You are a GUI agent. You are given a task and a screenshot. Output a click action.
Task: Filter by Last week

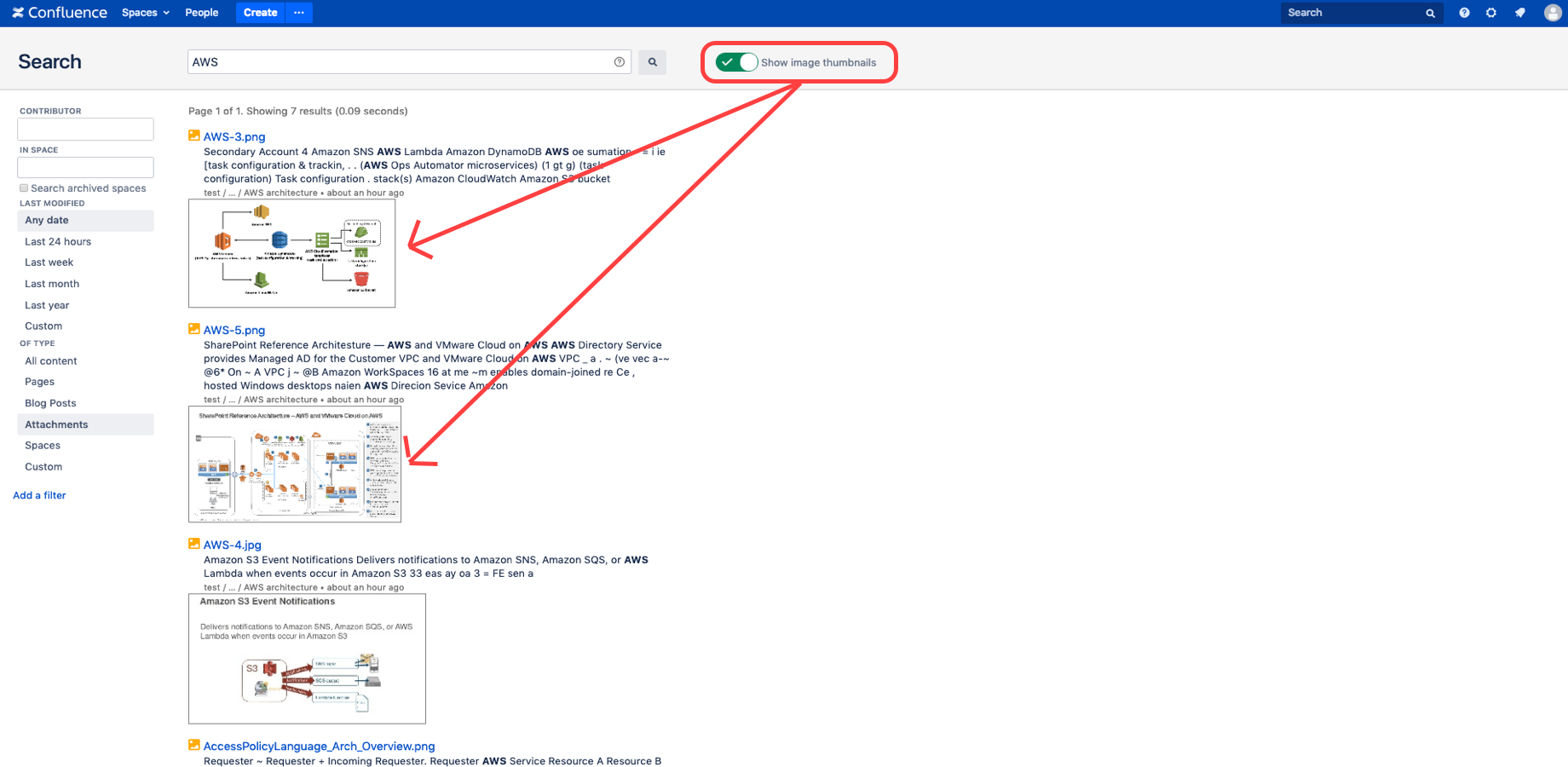click(49, 262)
